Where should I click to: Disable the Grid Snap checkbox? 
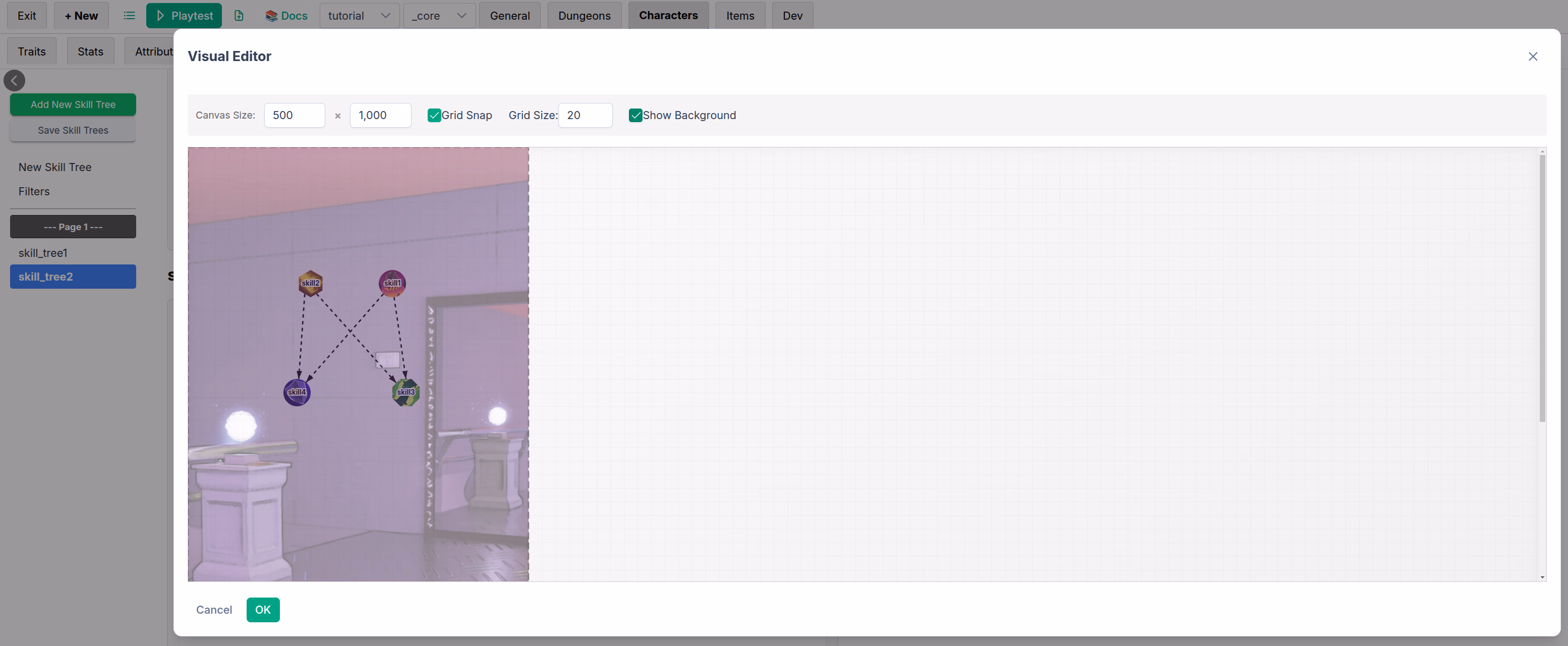point(434,115)
